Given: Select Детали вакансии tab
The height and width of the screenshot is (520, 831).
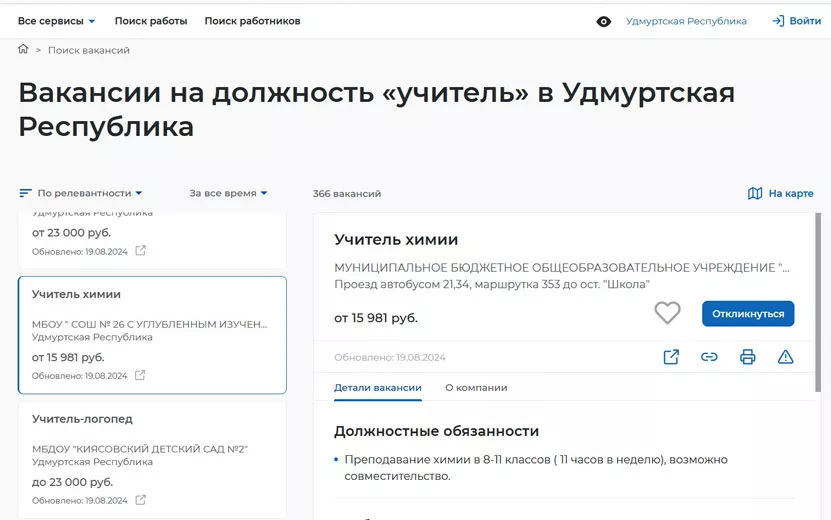Looking at the screenshot, I should 378,388.
